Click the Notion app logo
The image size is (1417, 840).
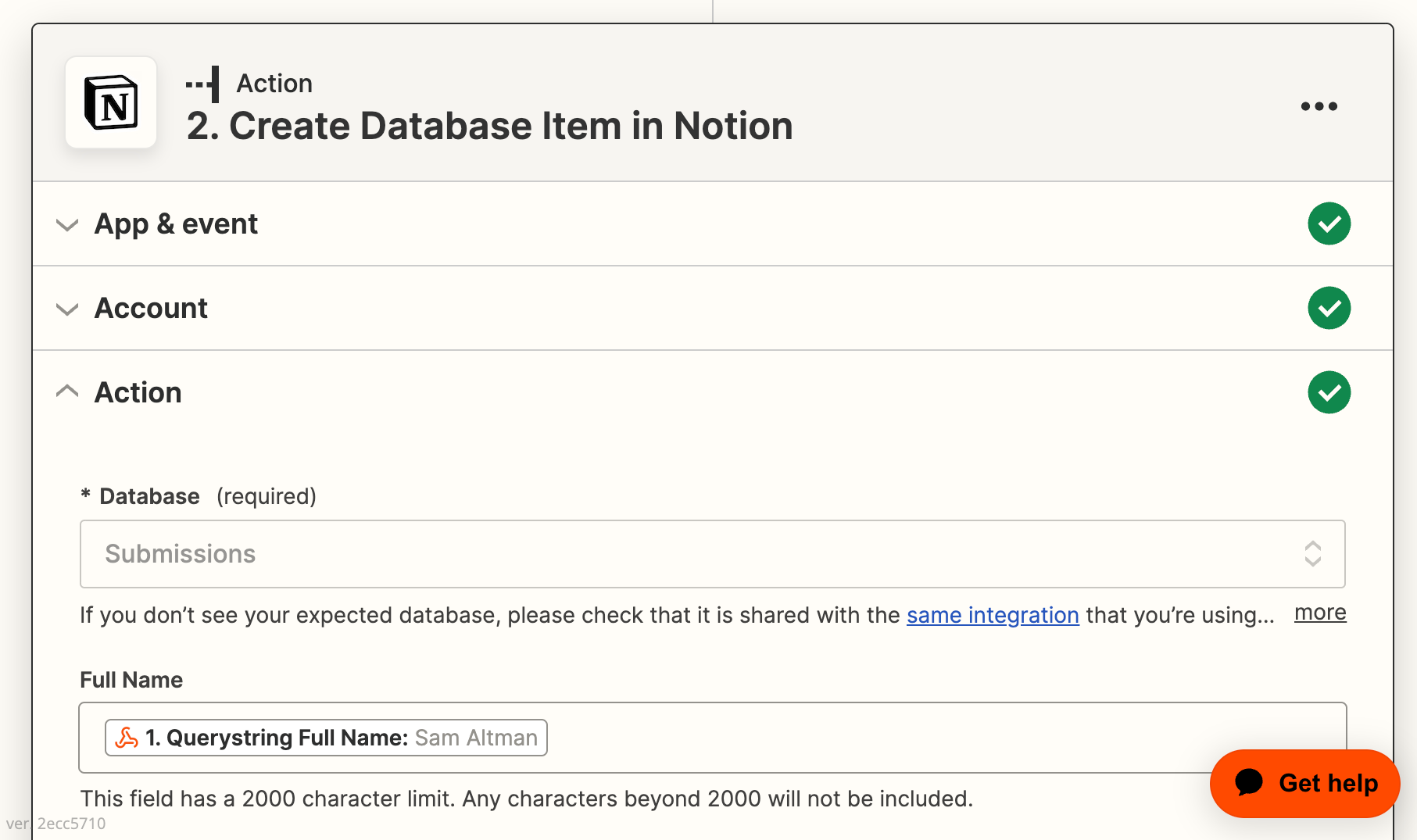pyautogui.click(x=112, y=102)
